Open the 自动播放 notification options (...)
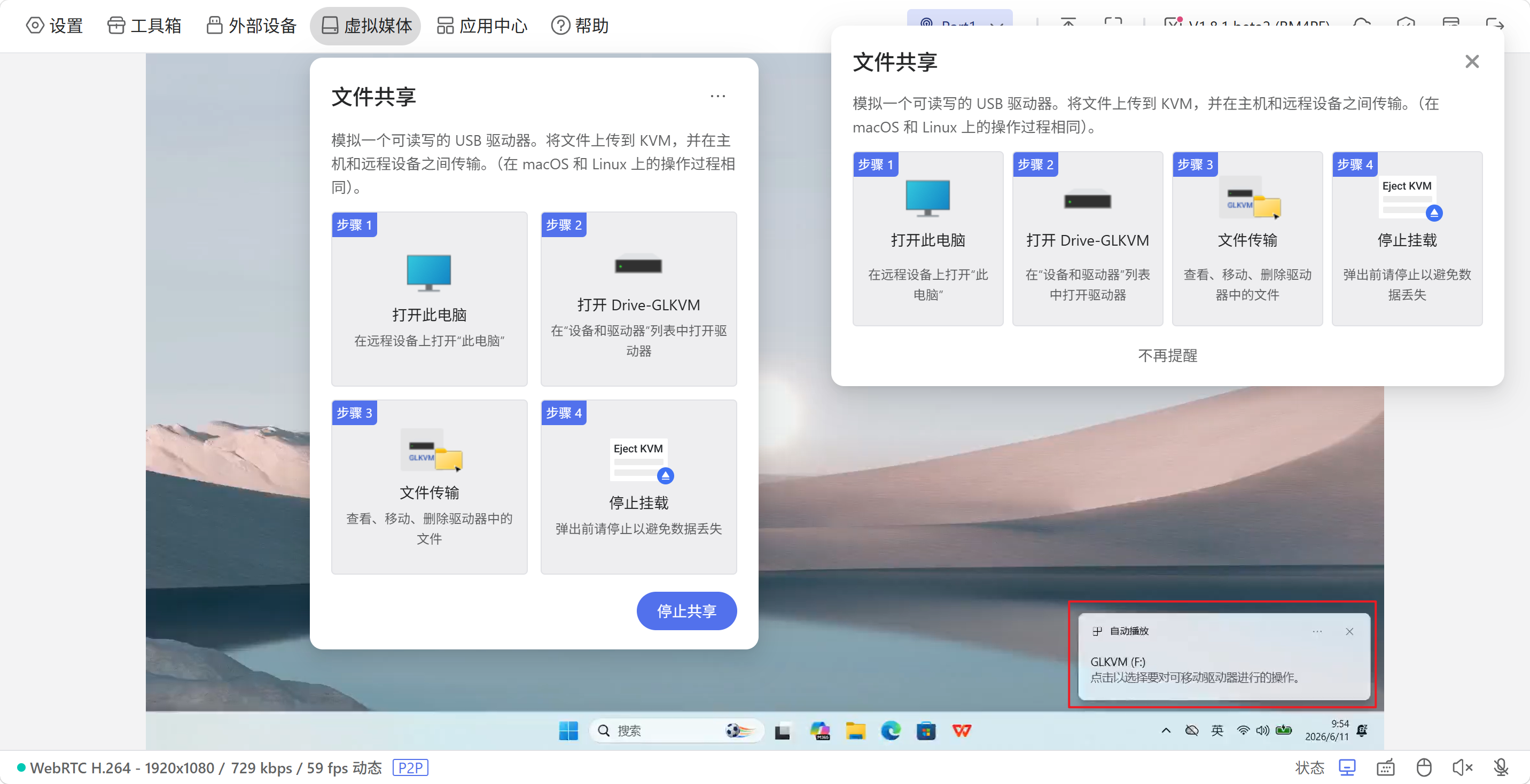The height and width of the screenshot is (784, 1530). (x=1317, y=631)
